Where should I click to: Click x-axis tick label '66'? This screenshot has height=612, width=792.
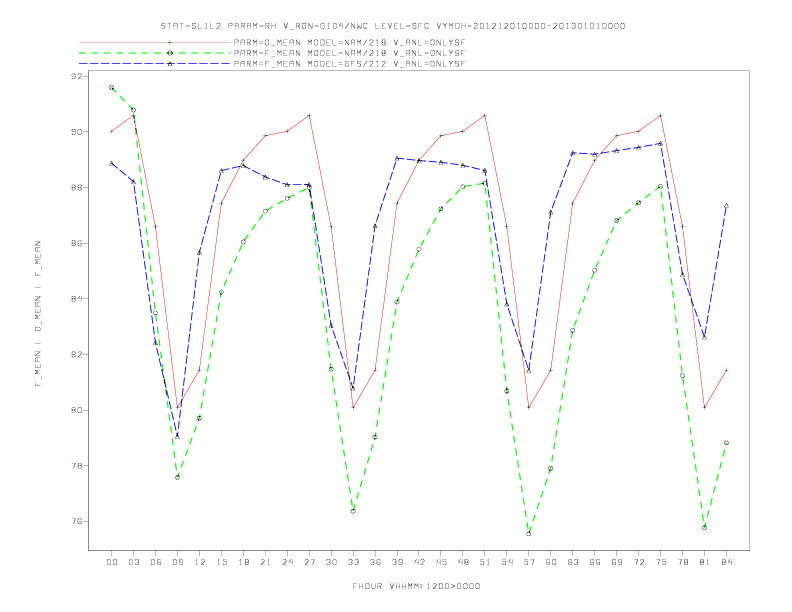click(595, 562)
